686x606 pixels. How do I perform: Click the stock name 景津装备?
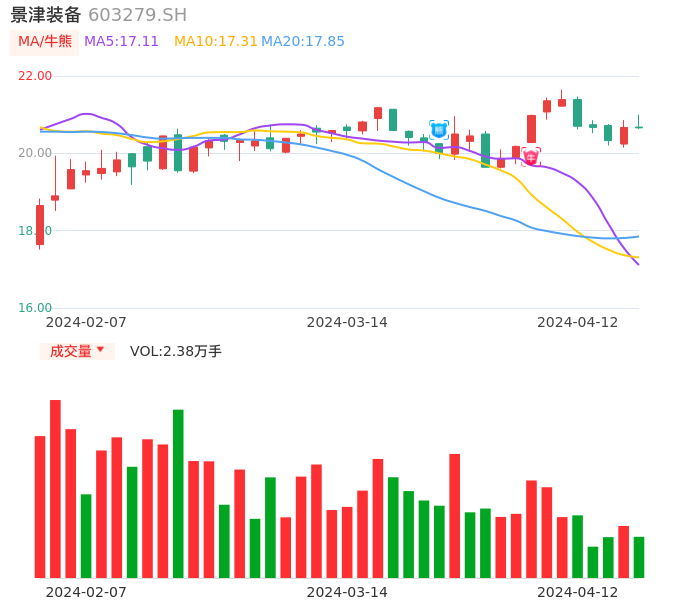(46, 15)
